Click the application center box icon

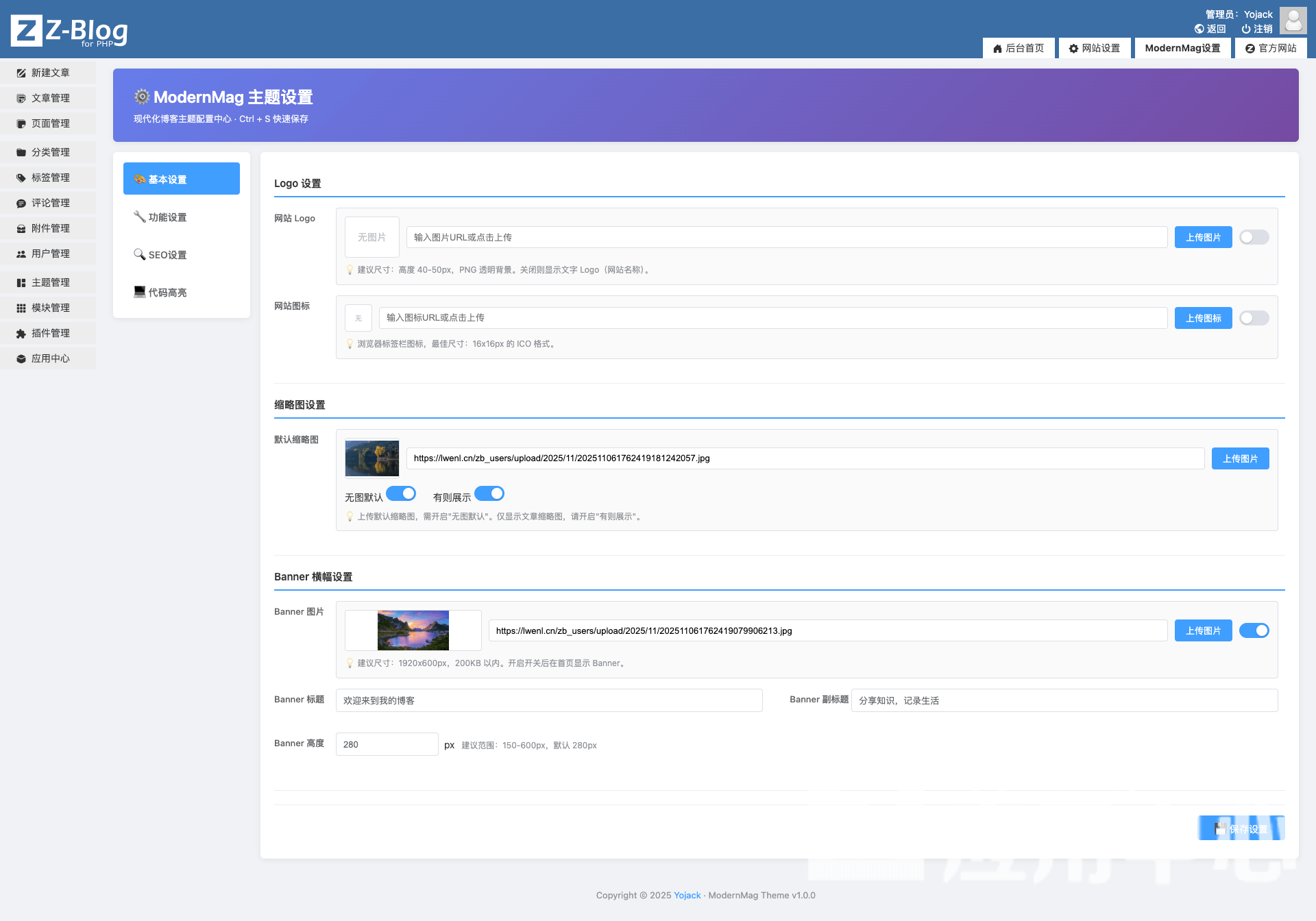click(x=21, y=358)
